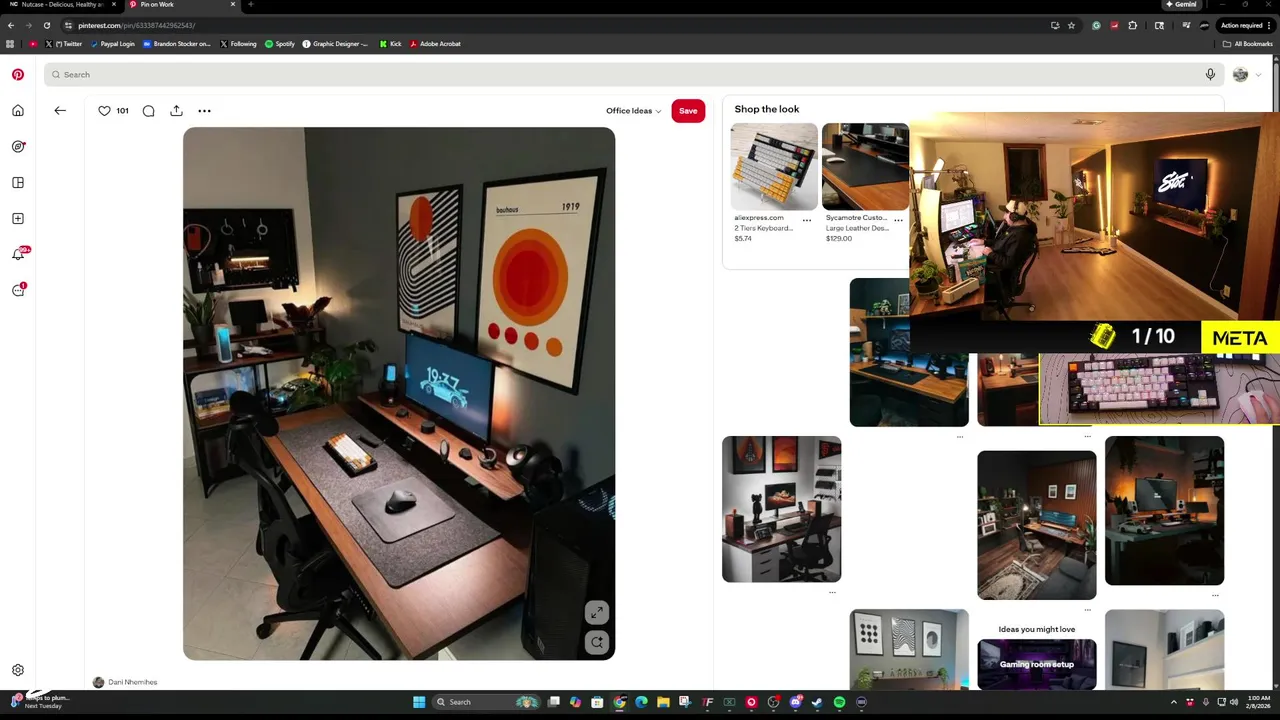
Task: Click the Windows taskbar Search box
Action: 487,702
